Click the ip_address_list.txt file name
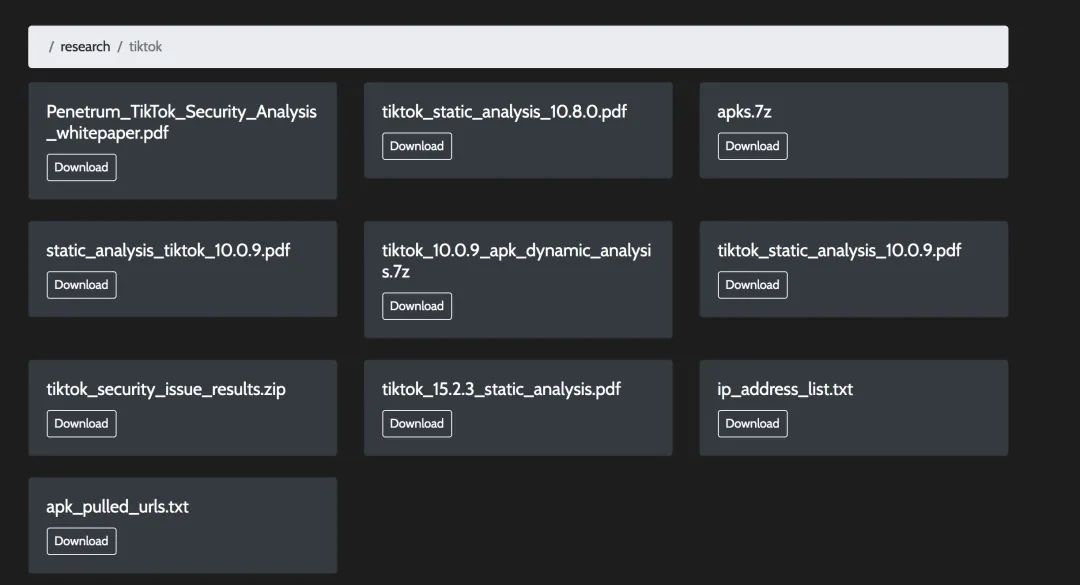The height and width of the screenshot is (585, 1080). (785, 389)
